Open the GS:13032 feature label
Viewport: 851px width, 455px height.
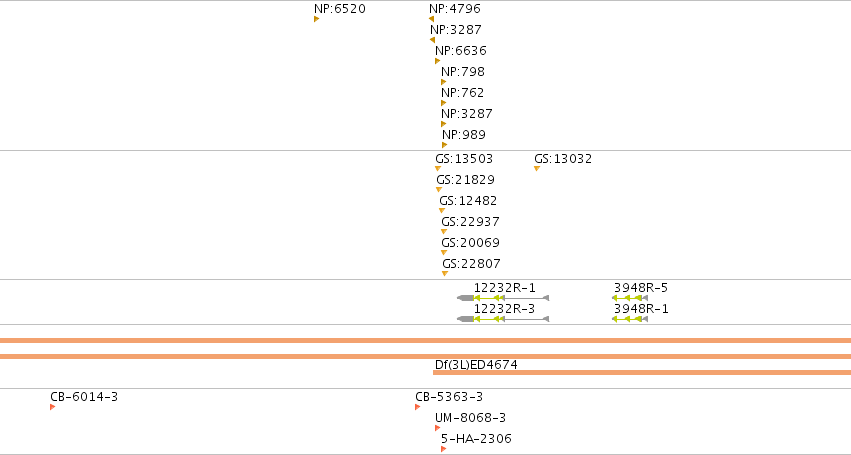tap(563, 159)
